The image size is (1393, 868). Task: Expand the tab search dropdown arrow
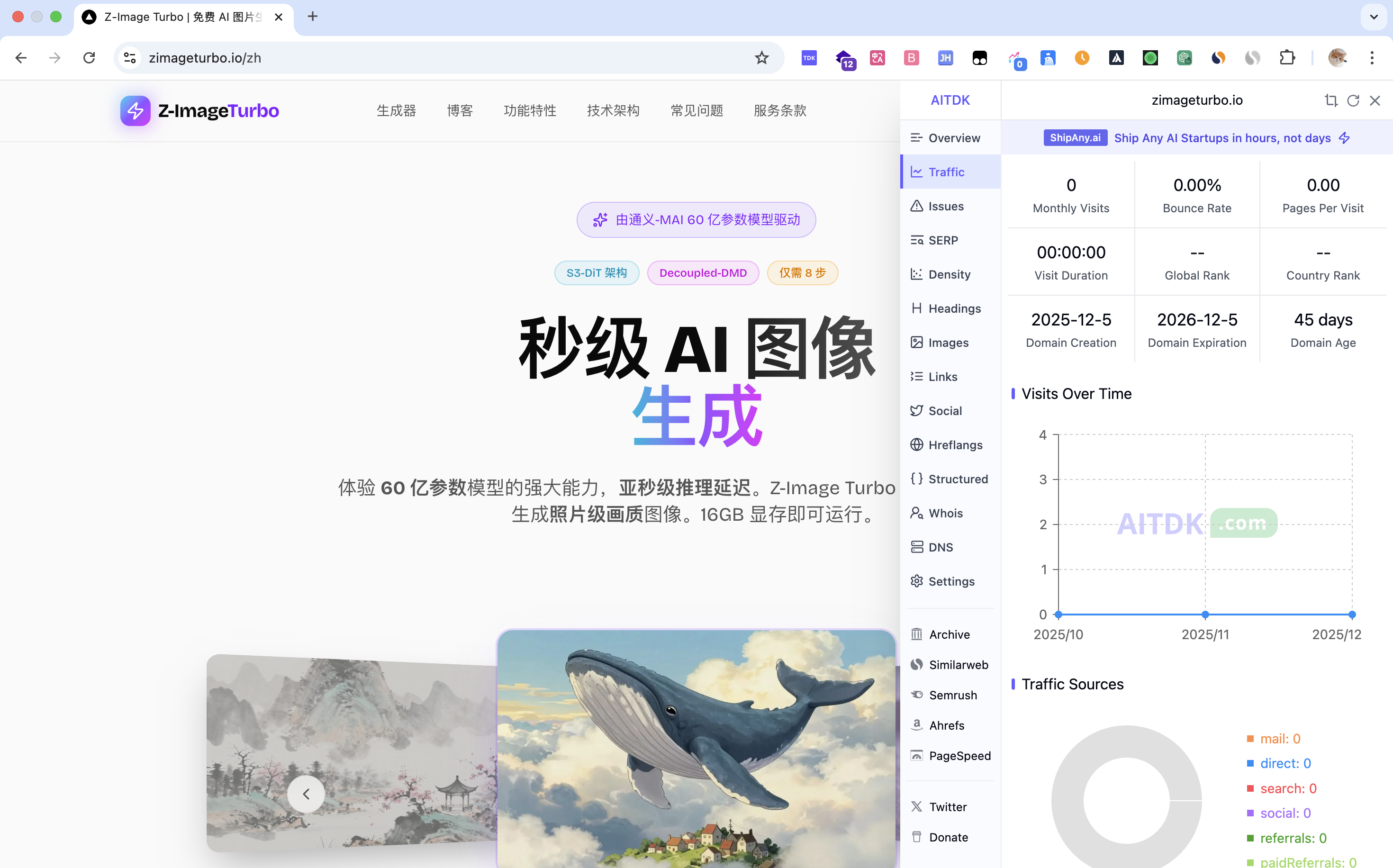[1374, 17]
